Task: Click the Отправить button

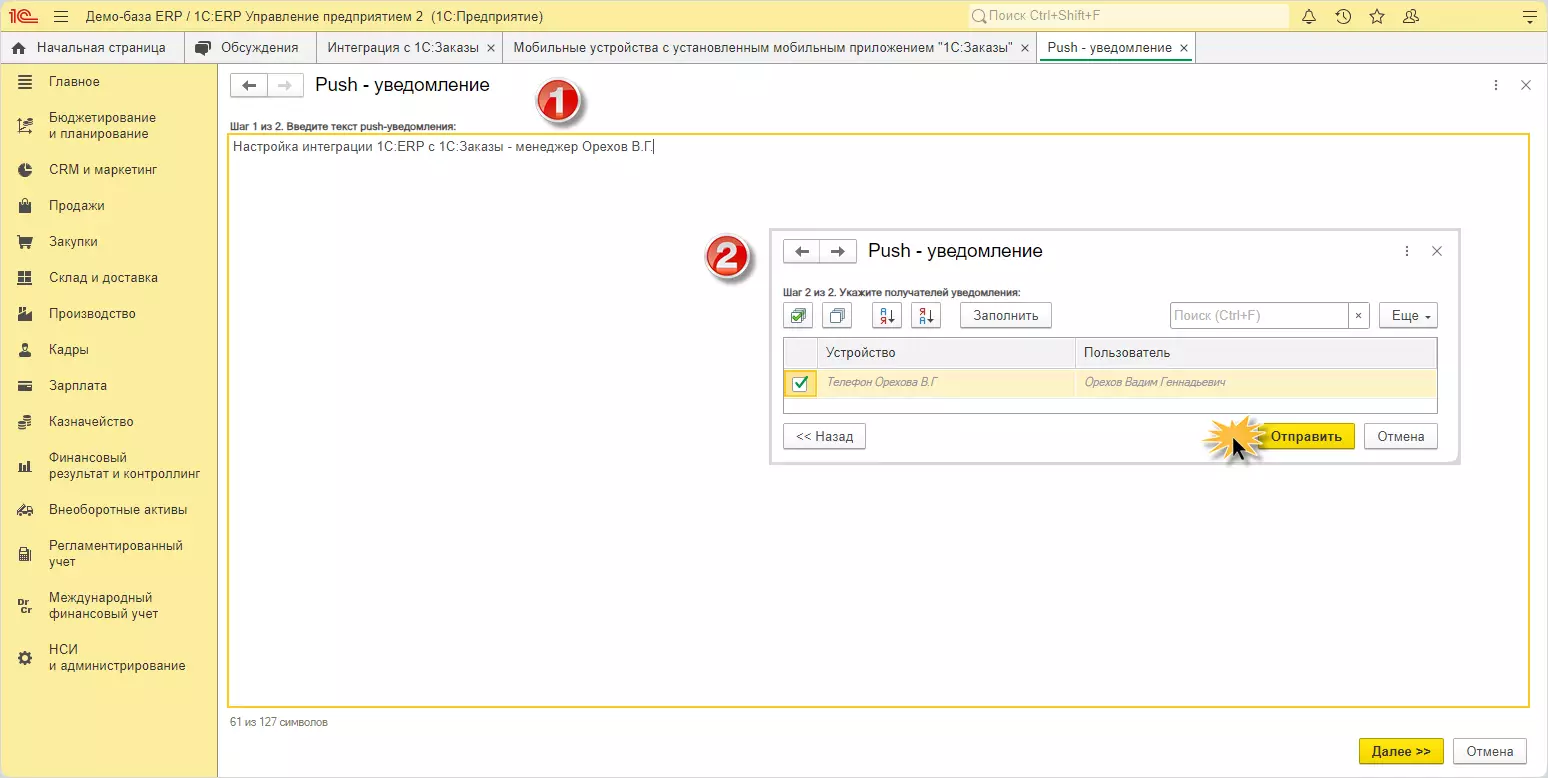Action: tap(1306, 437)
